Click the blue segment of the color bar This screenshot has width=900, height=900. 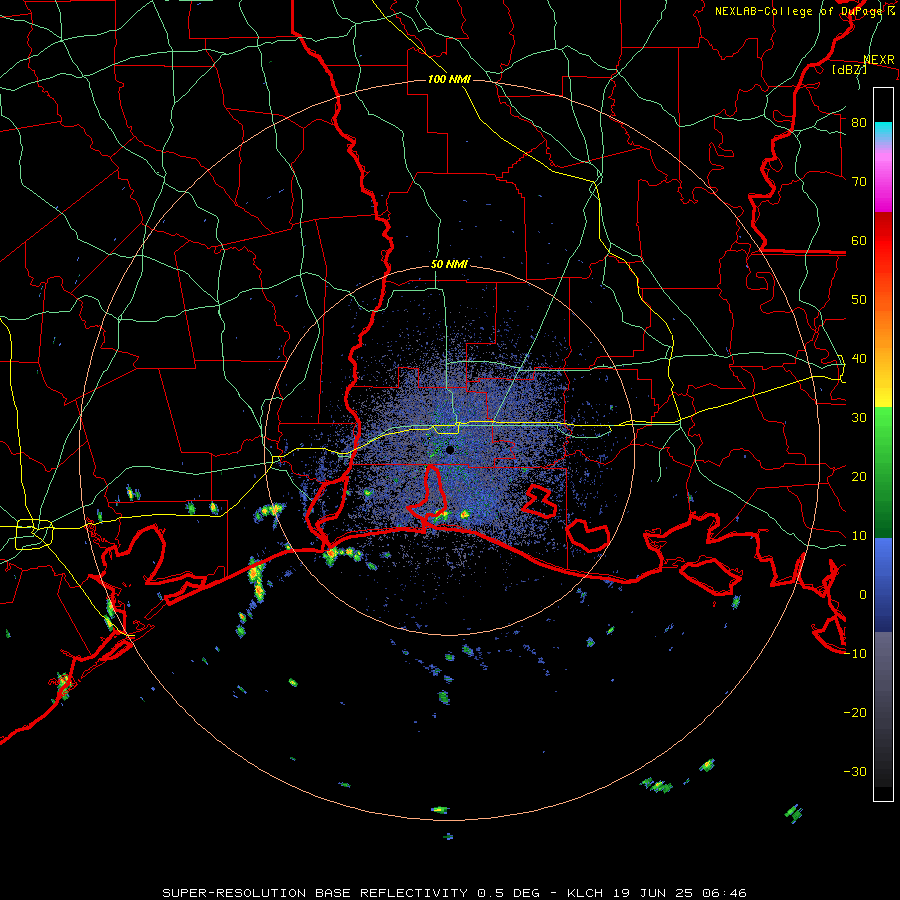click(x=883, y=584)
